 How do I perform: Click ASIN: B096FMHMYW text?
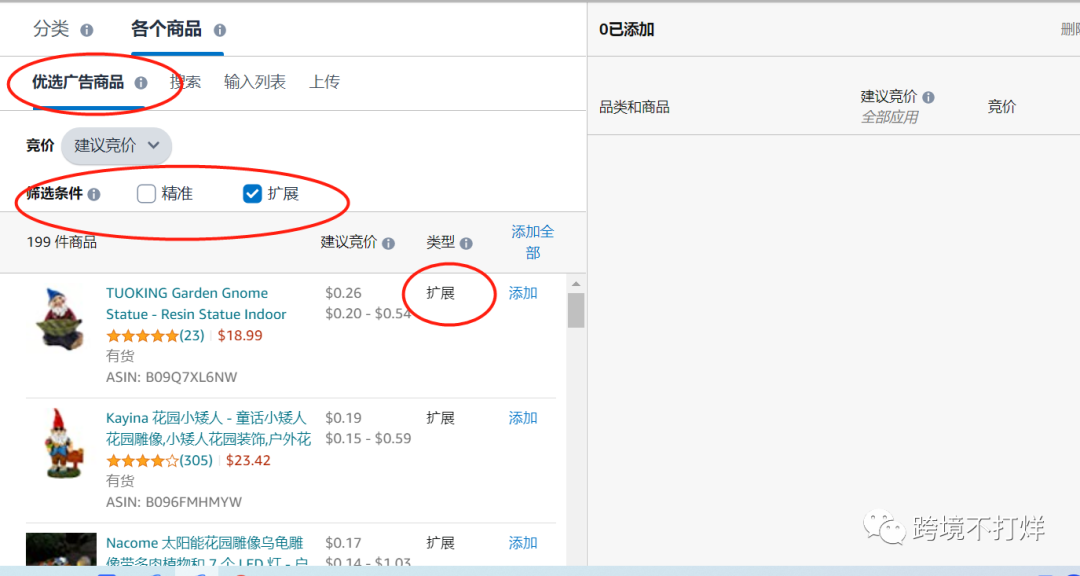coord(174,502)
